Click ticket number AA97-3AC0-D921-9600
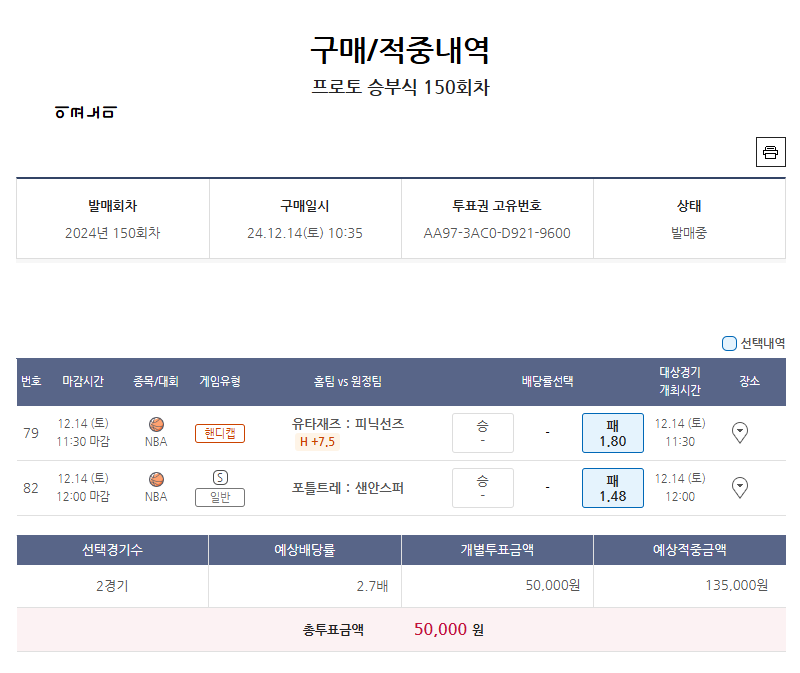 (x=497, y=233)
